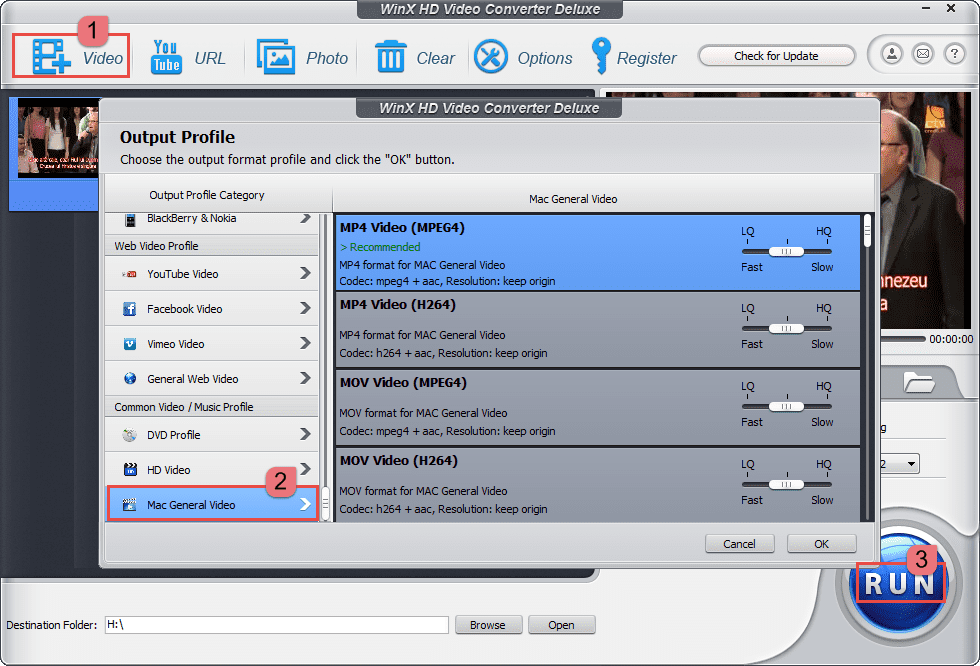Click the "> Recommended" text

(380, 247)
